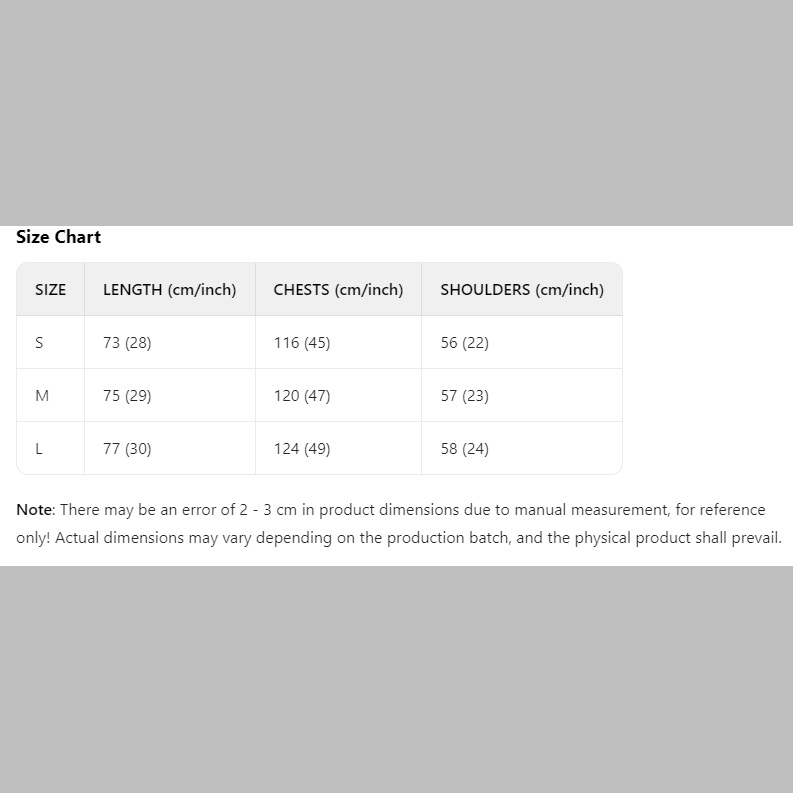793x793 pixels.
Task: Select the 57 (23) shoulders cell
Action: [x=465, y=396]
